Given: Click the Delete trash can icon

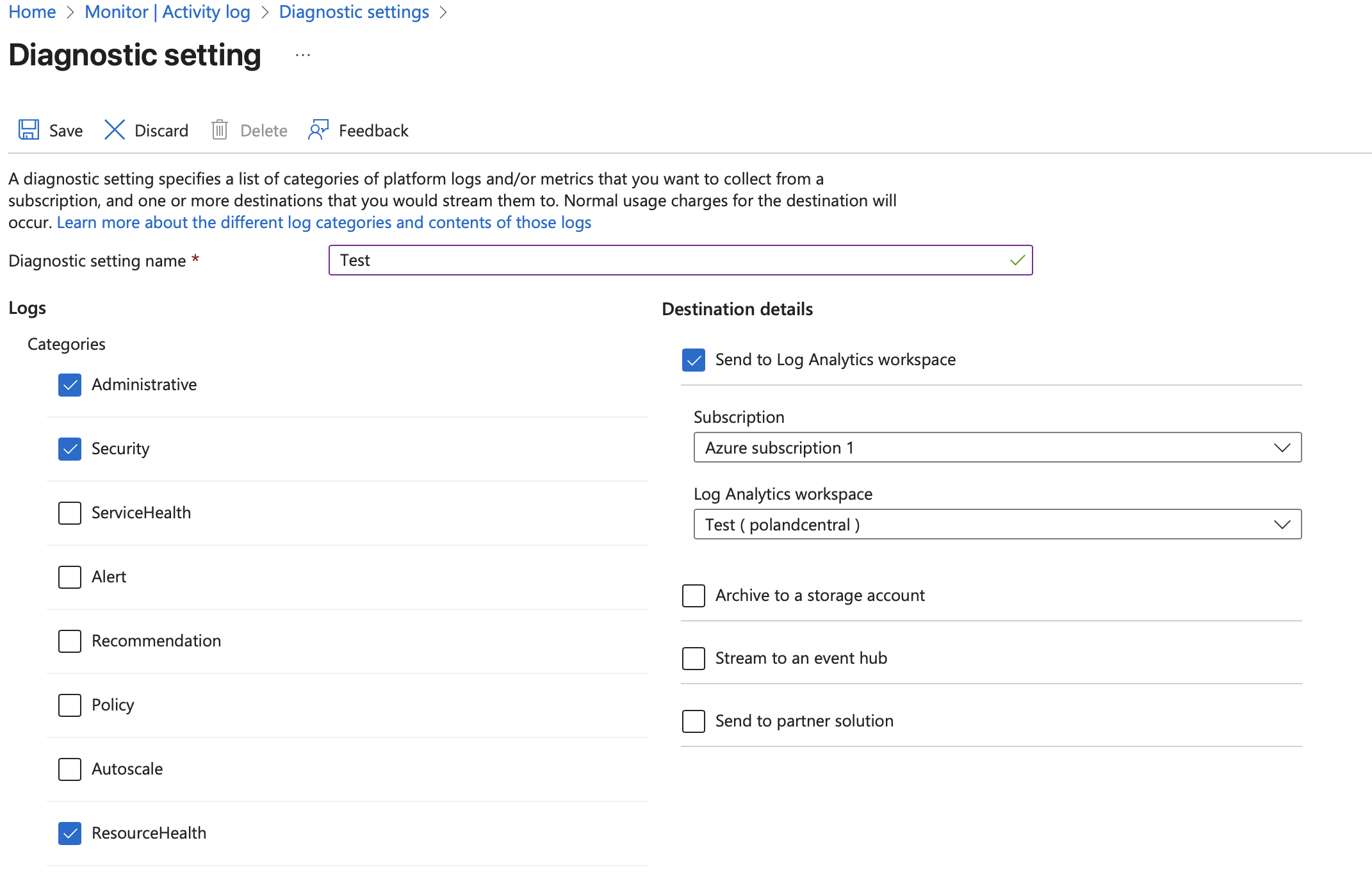Looking at the screenshot, I should pyautogui.click(x=220, y=130).
